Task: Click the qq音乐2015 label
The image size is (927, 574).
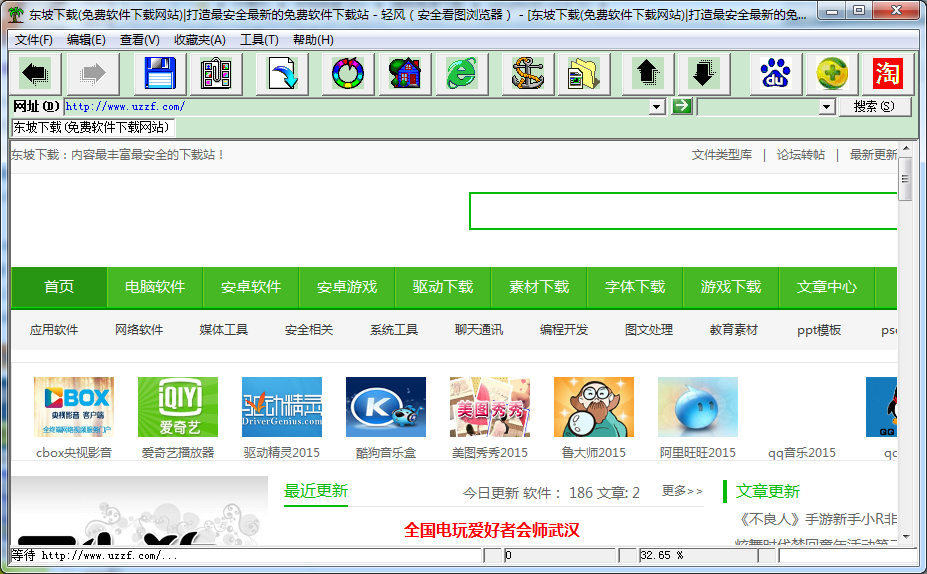Action: pos(802,453)
